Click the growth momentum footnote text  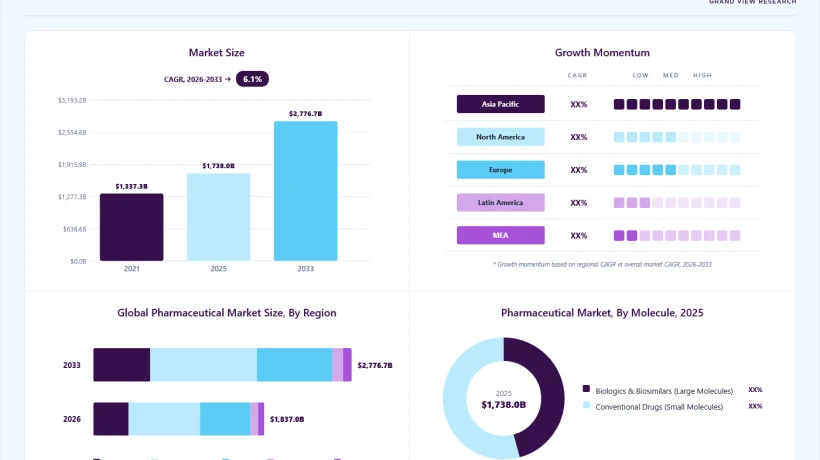click(x=602, y=264)
